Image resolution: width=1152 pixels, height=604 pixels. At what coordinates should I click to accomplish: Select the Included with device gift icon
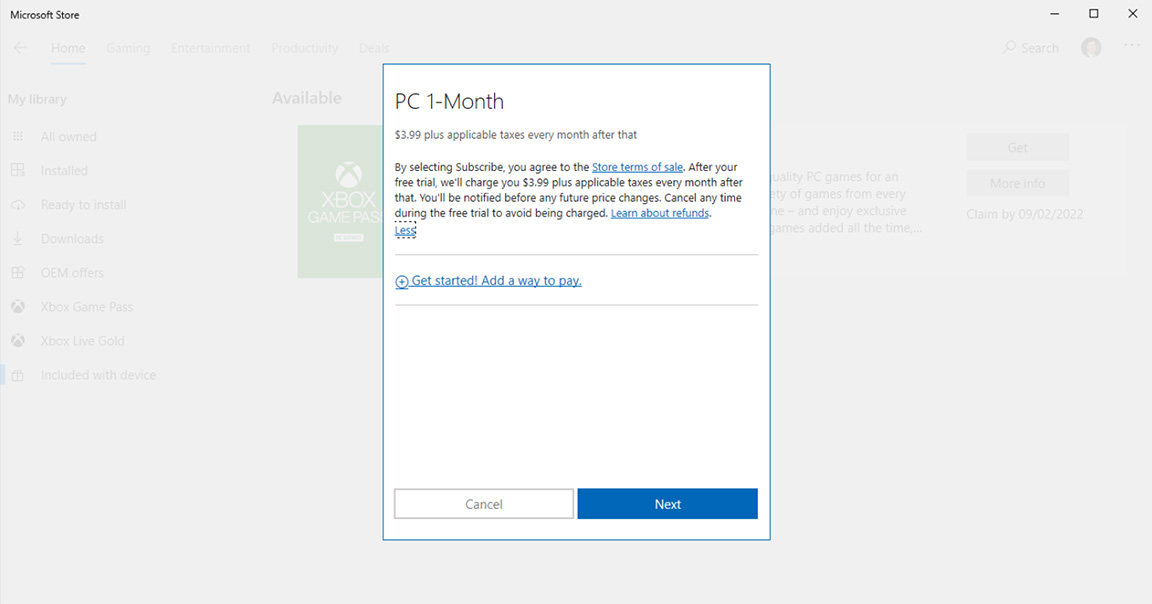pos(18,375)
